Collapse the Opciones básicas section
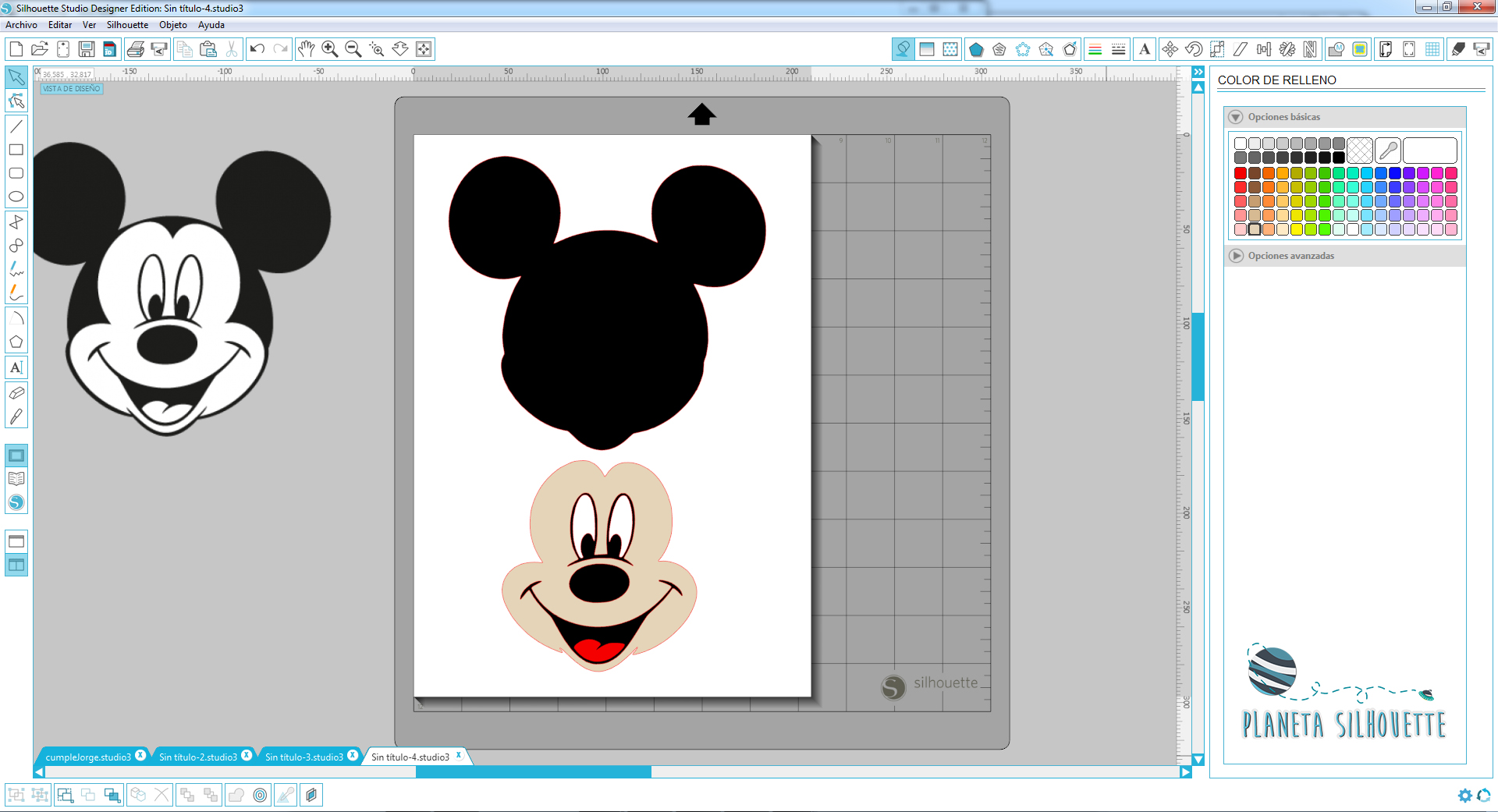Screen dimensions: 1498x812 (1236, 117)
